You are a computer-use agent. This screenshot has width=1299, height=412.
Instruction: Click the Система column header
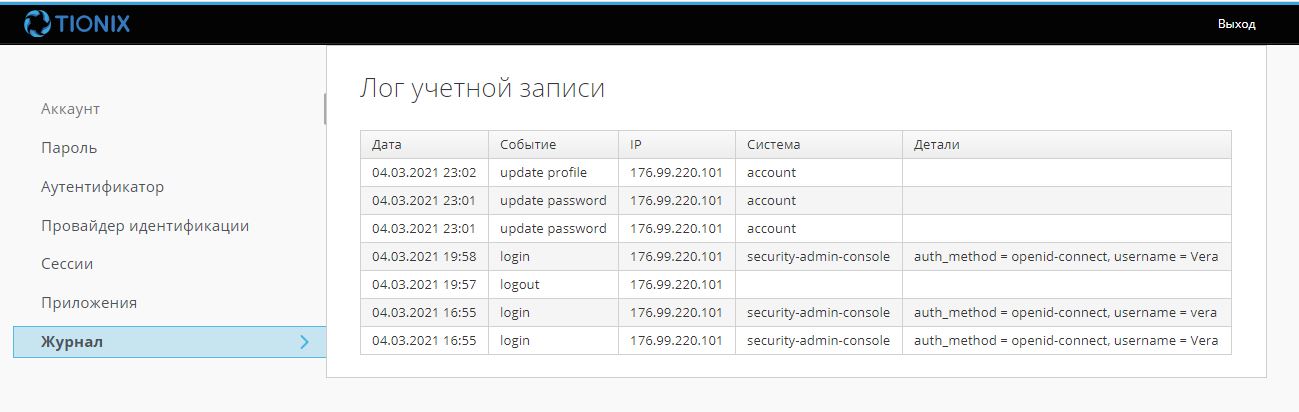coord(773,145)
